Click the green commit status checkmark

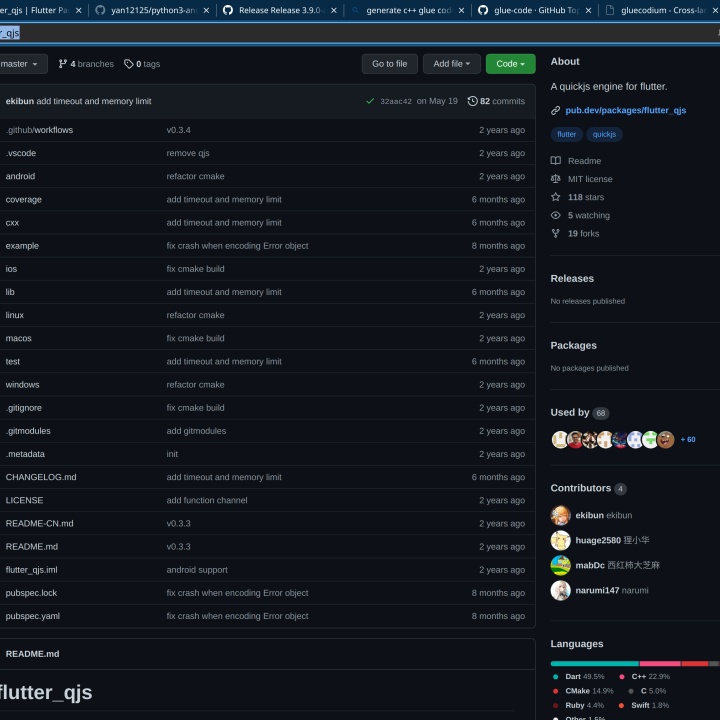(x=370, y=101)
